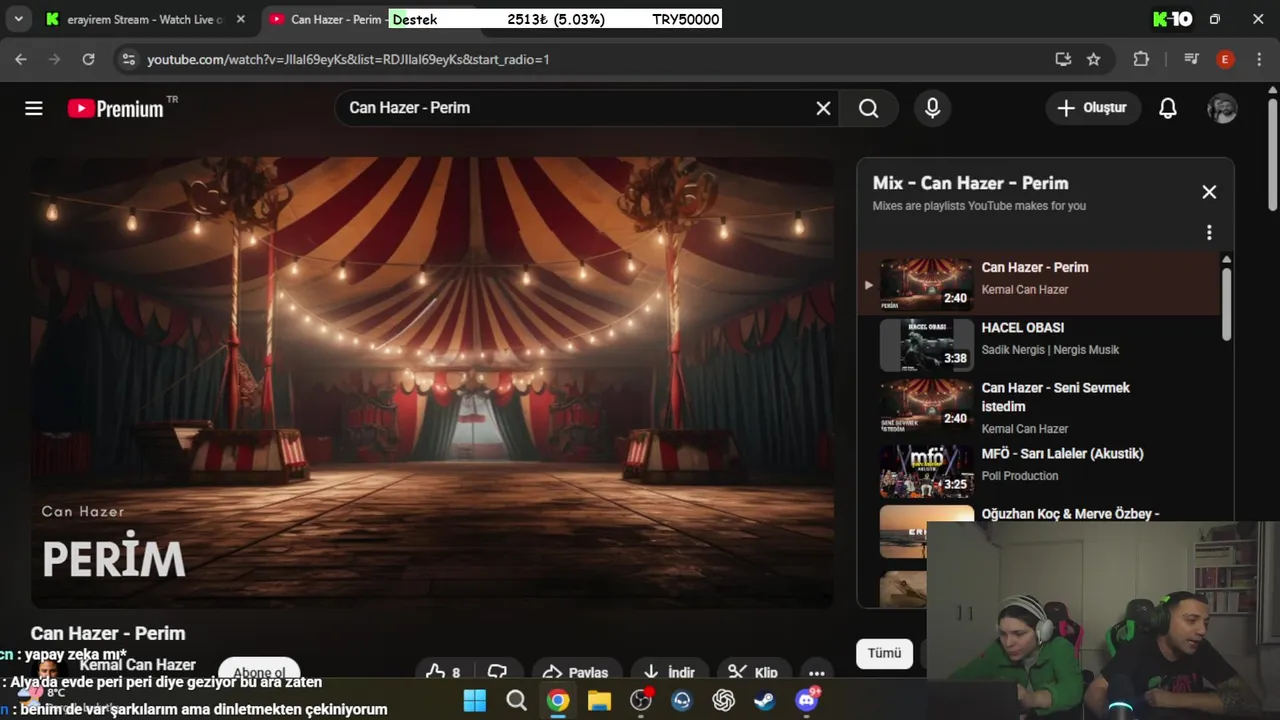Click the Oluştur create button
This screenshot has height=720, width=1280.
pos(1093,108)
